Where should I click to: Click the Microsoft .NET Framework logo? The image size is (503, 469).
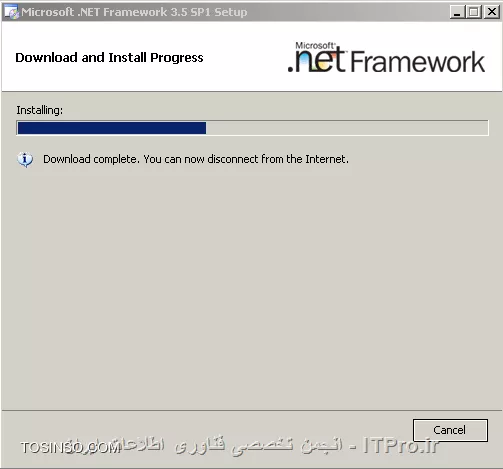tap(386, 57)
